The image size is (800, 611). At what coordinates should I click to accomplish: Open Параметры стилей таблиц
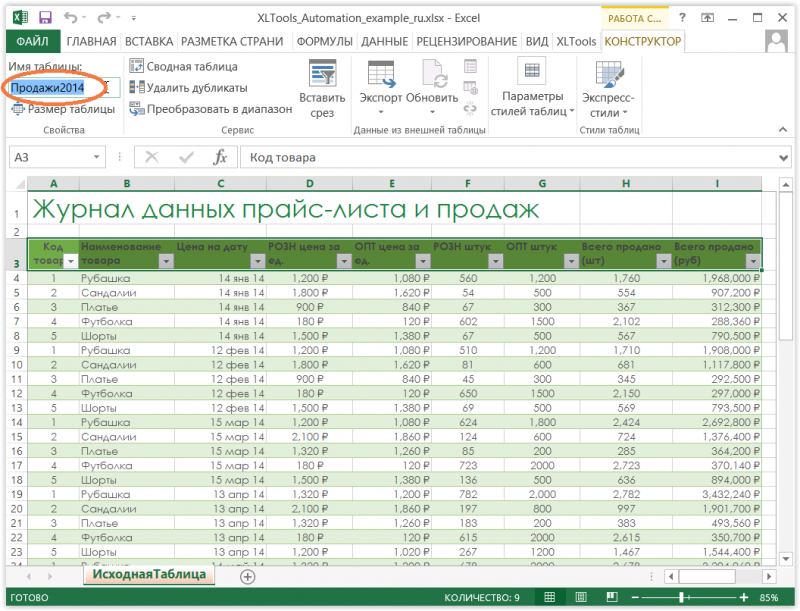click(x=530, y=90)
